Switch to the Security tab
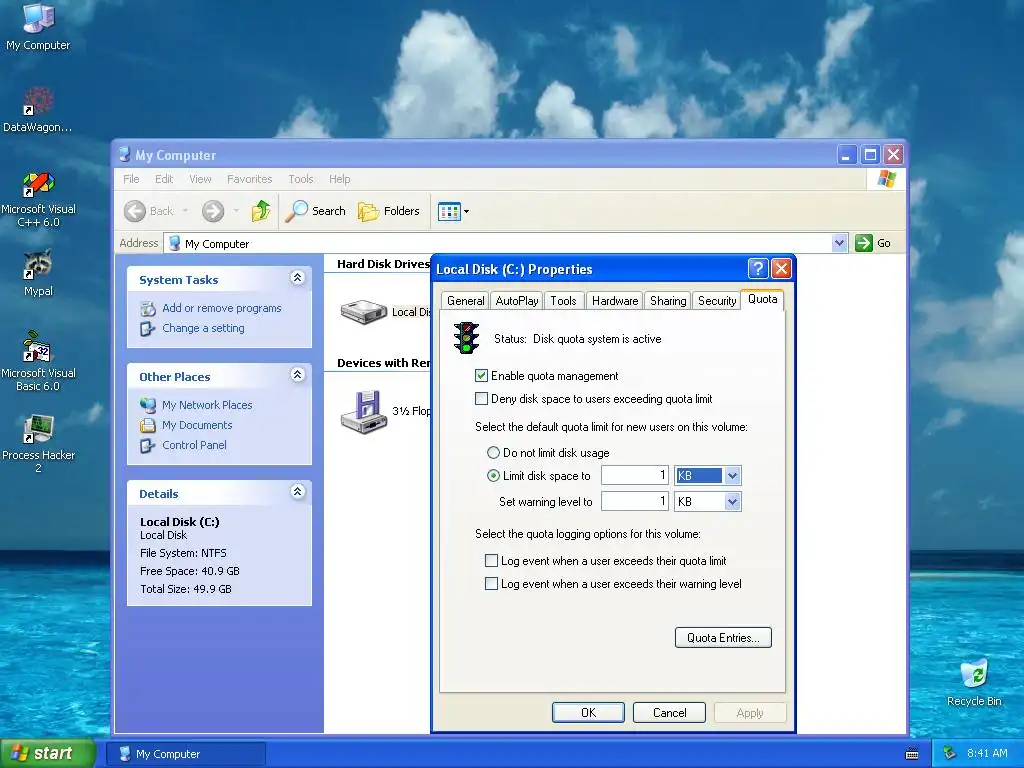1024x768 pixels. [x=716, y=300]
